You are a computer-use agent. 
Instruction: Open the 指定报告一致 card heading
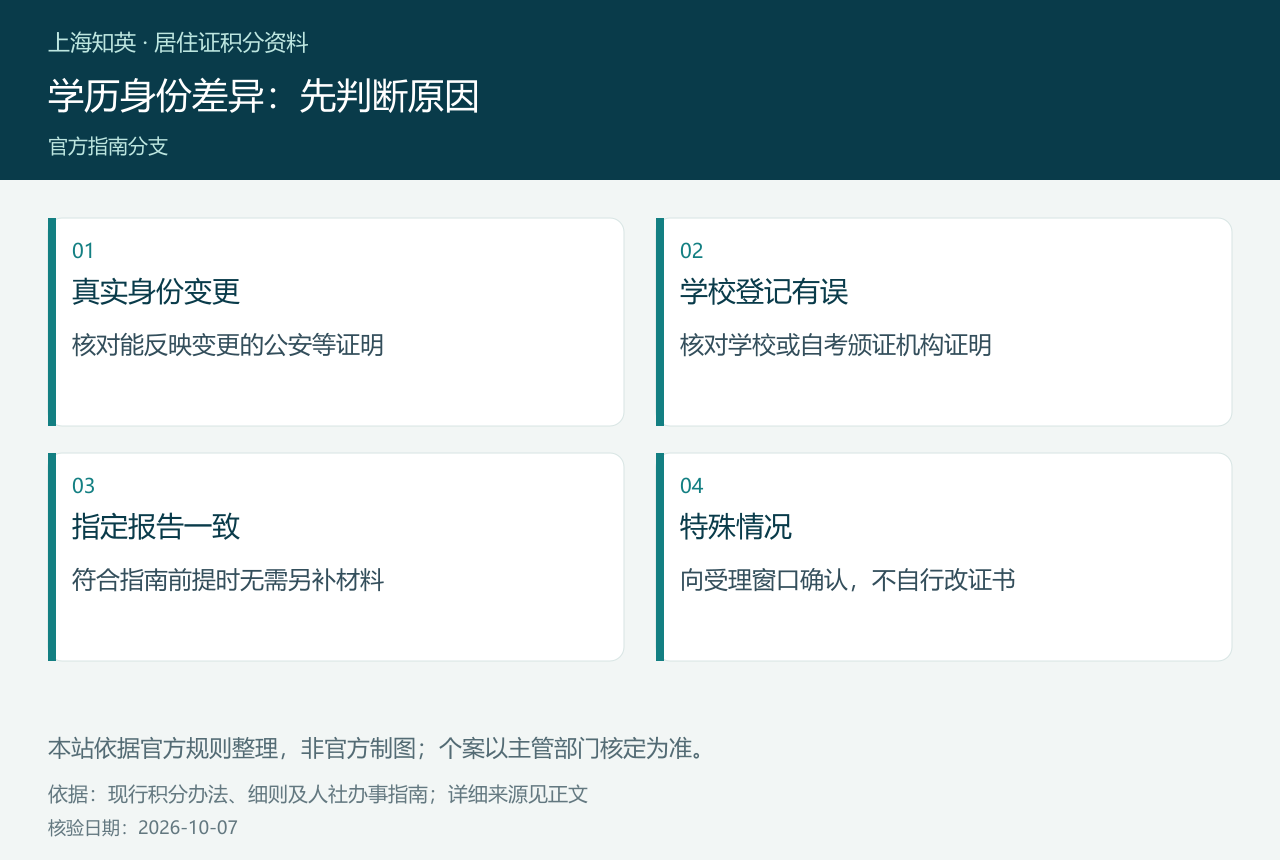(156, 527)
